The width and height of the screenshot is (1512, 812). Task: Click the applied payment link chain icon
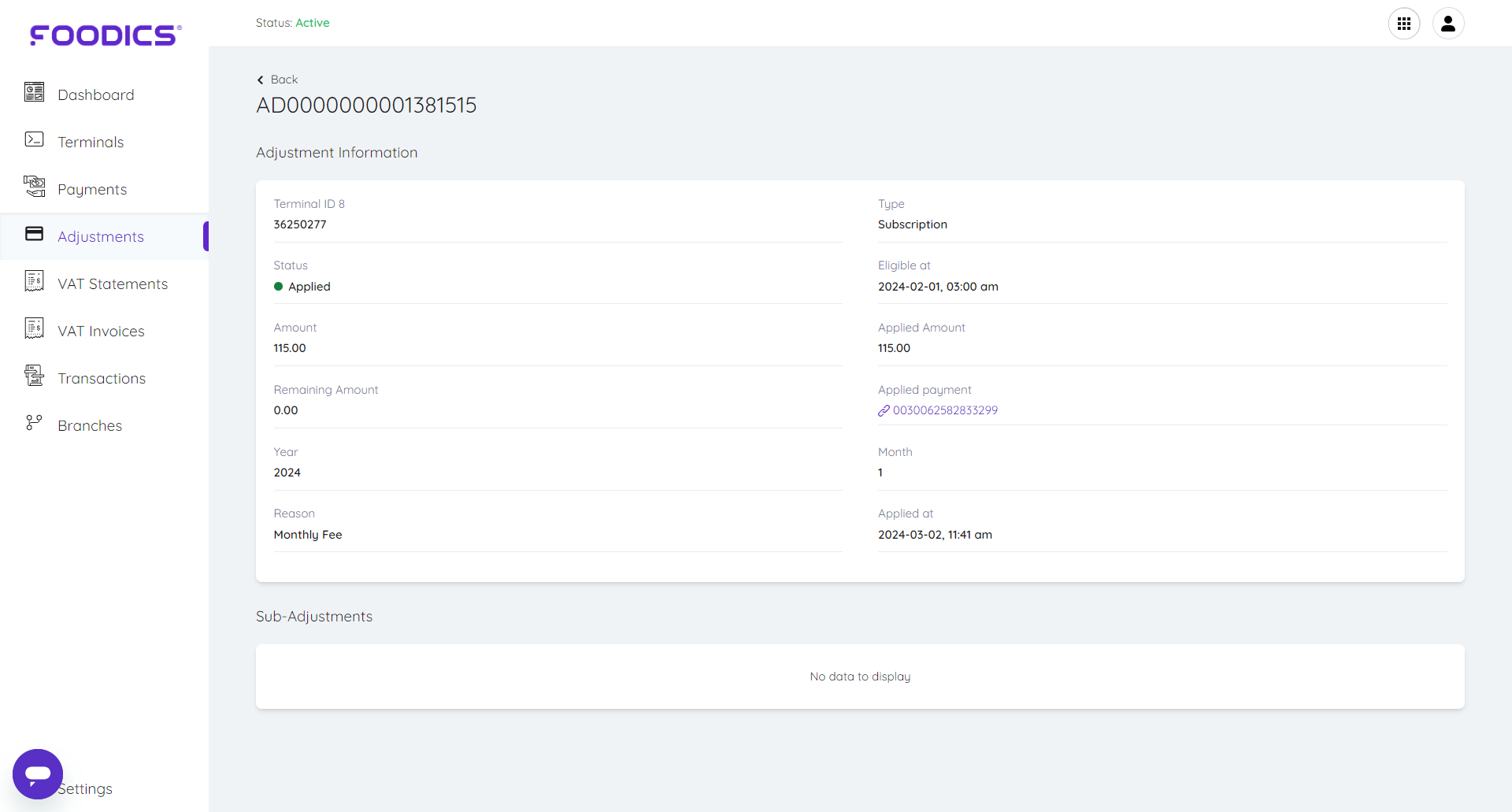(x=884, y=410)
